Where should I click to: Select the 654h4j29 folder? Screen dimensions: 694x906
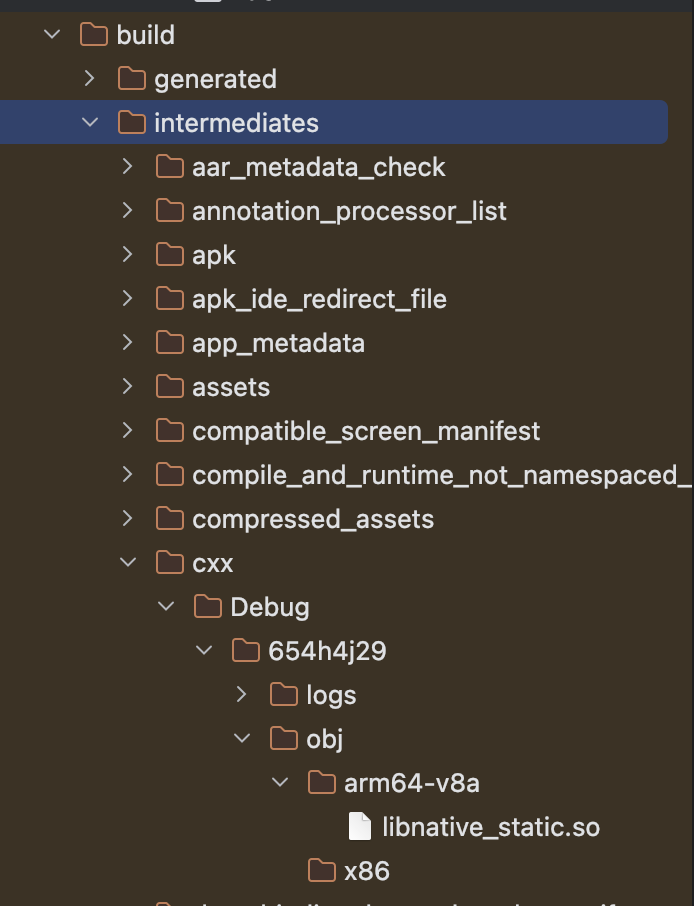click(x=327, y=651)
